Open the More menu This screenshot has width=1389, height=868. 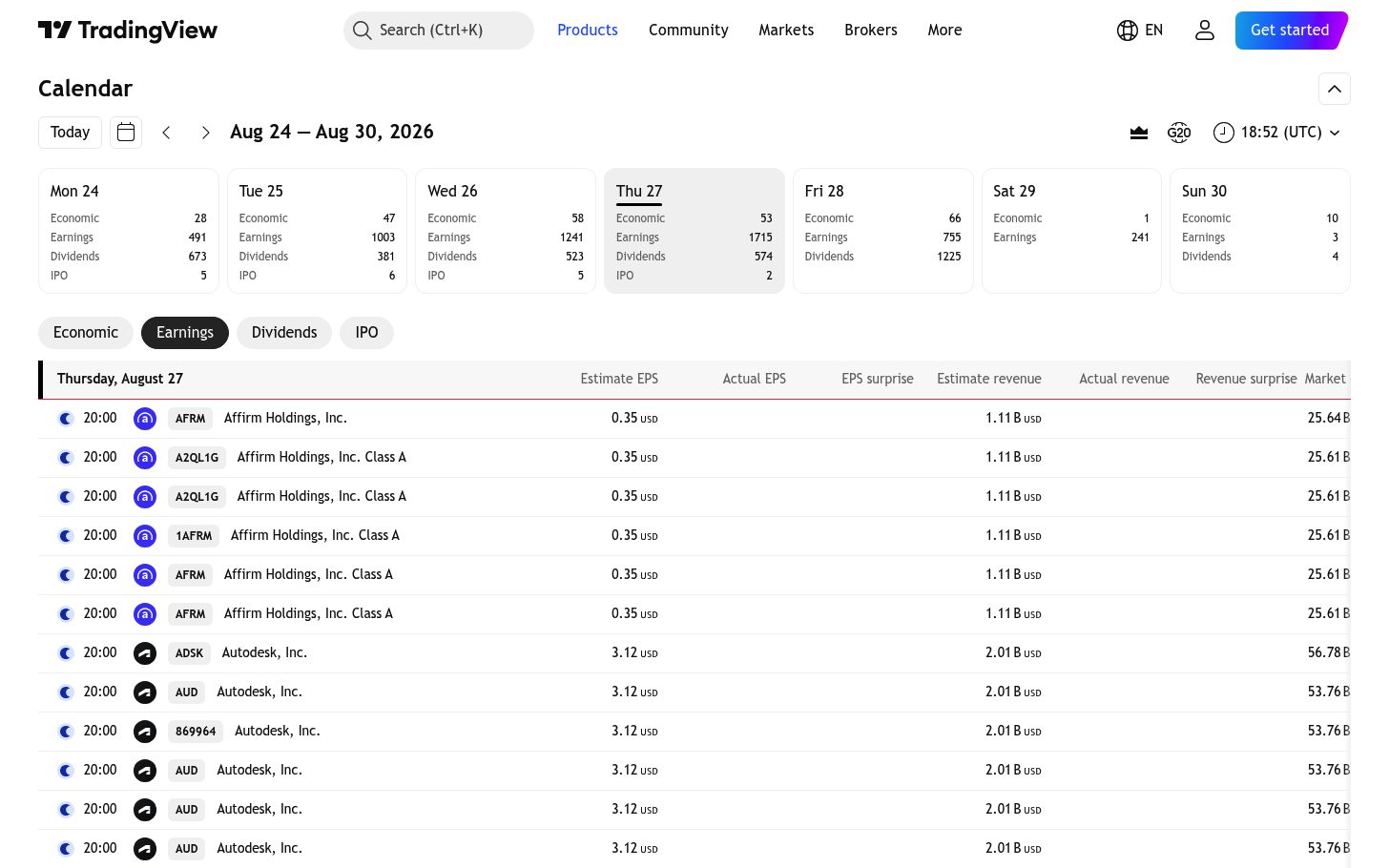coord(945,31)
